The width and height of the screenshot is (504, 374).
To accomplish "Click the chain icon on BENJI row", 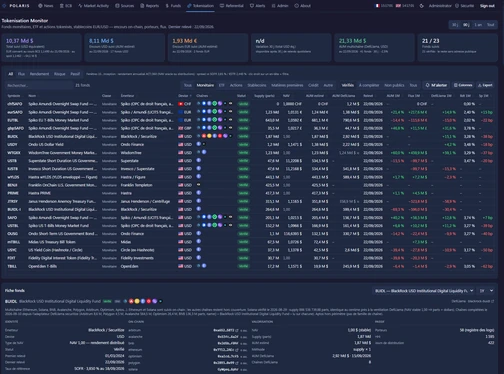I will (x=199, y=185).
